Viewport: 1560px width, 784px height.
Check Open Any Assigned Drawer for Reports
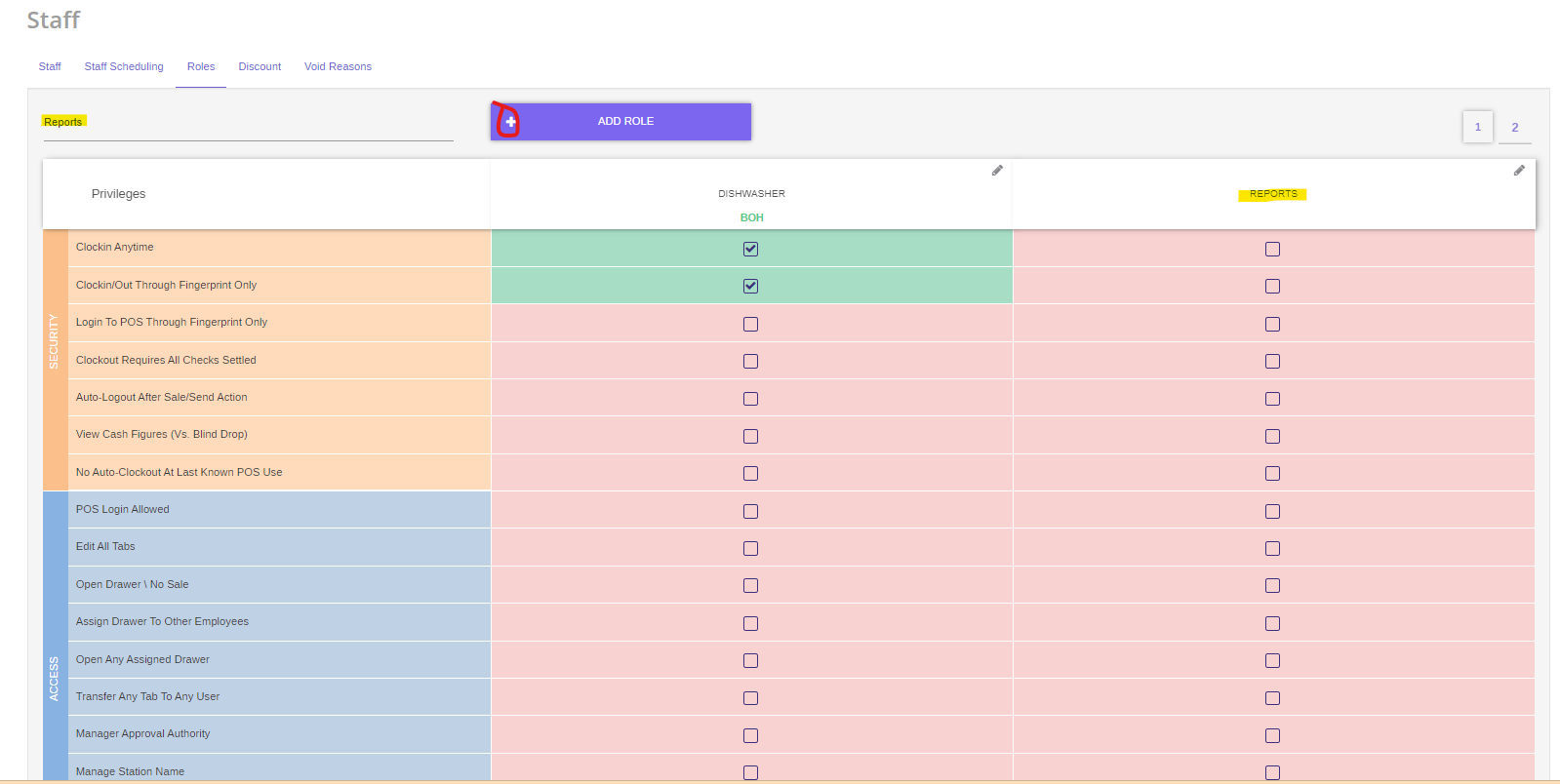1272,660
